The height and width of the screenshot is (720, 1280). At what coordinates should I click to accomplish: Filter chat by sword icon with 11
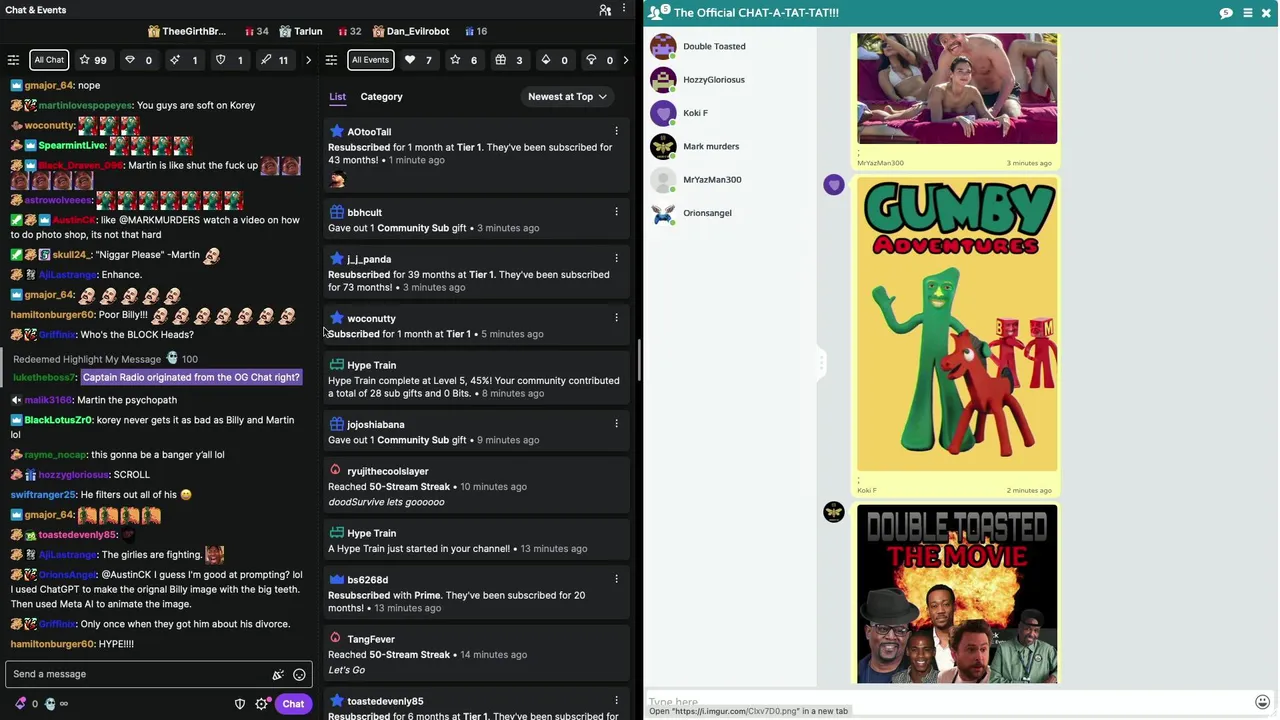(274, 60)
